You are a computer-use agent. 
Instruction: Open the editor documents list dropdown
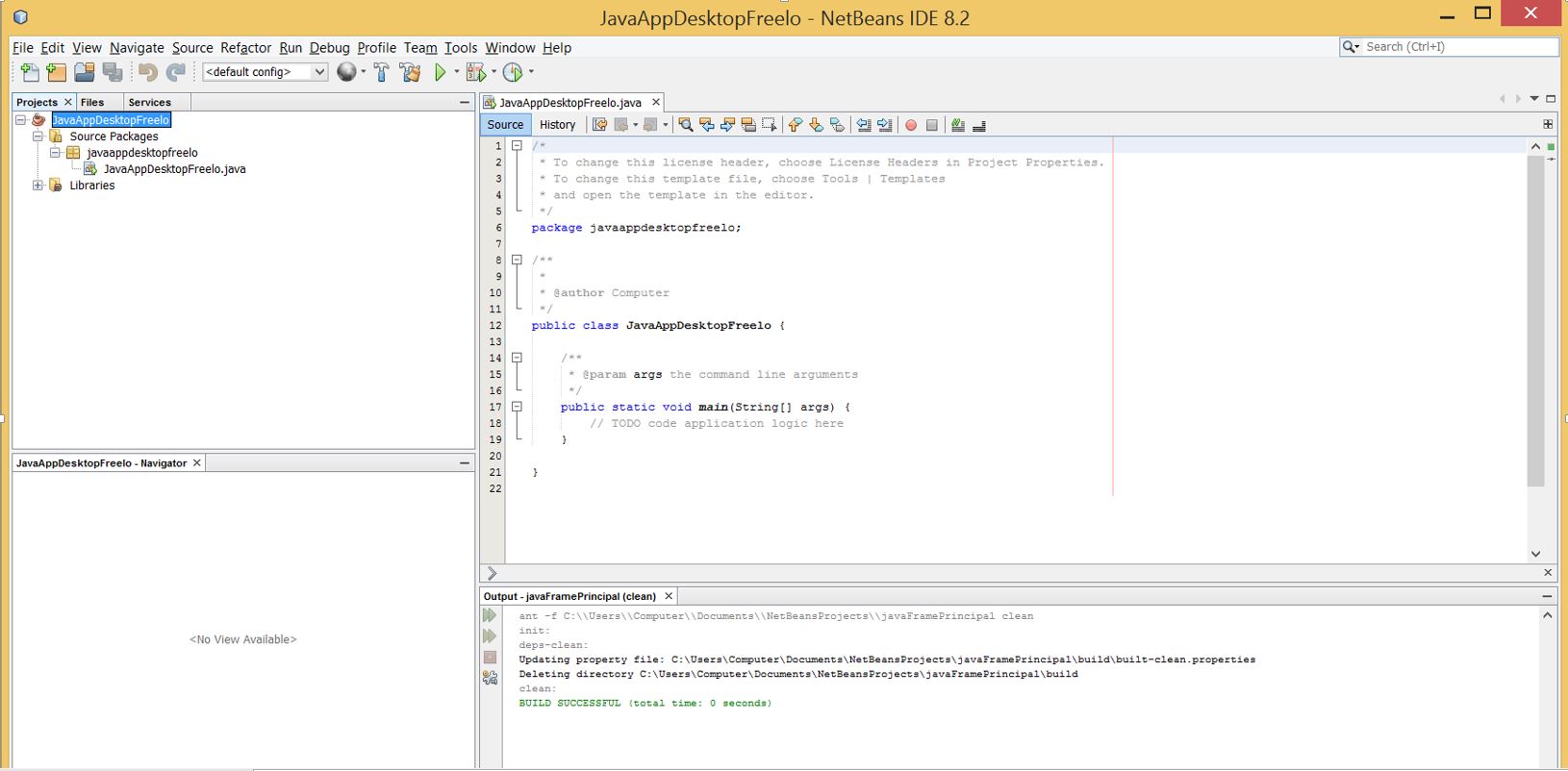coord(1534,99)
